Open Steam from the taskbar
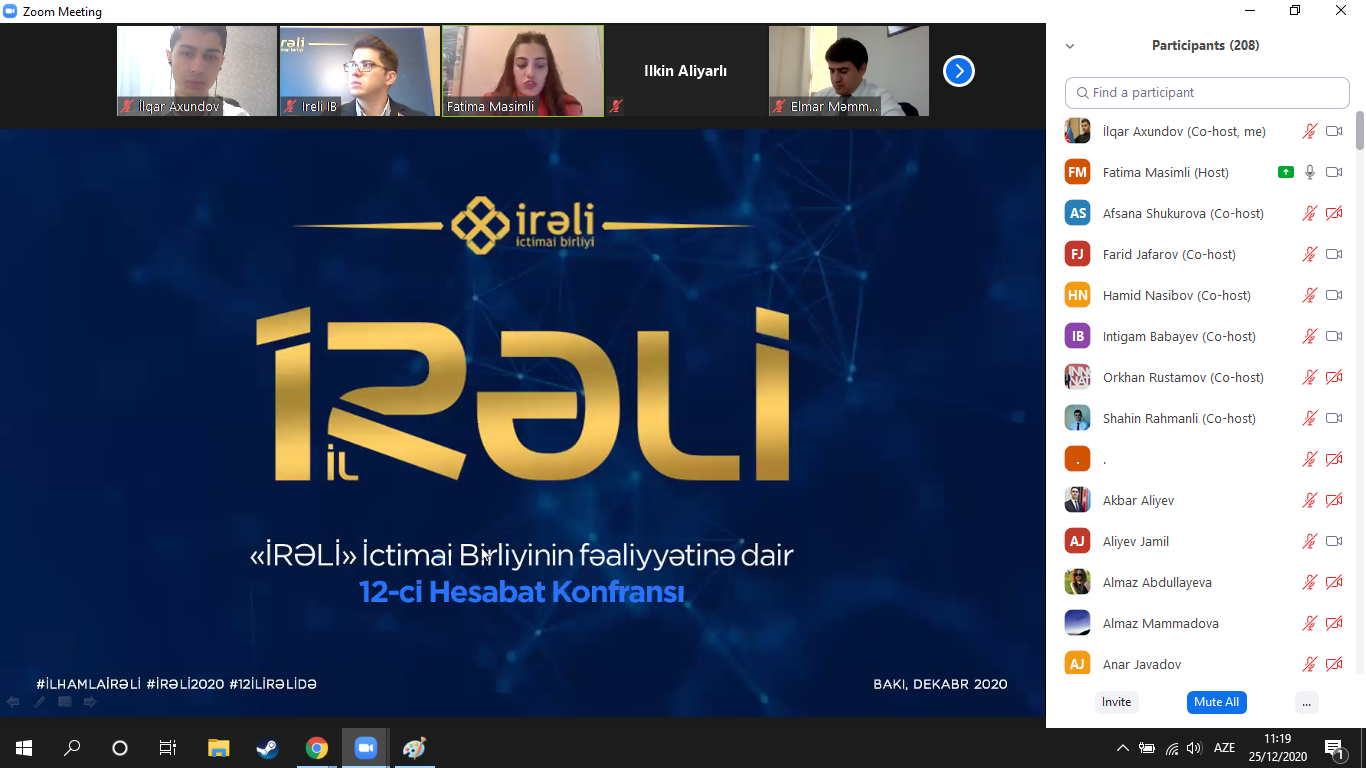 click(267, 747)
